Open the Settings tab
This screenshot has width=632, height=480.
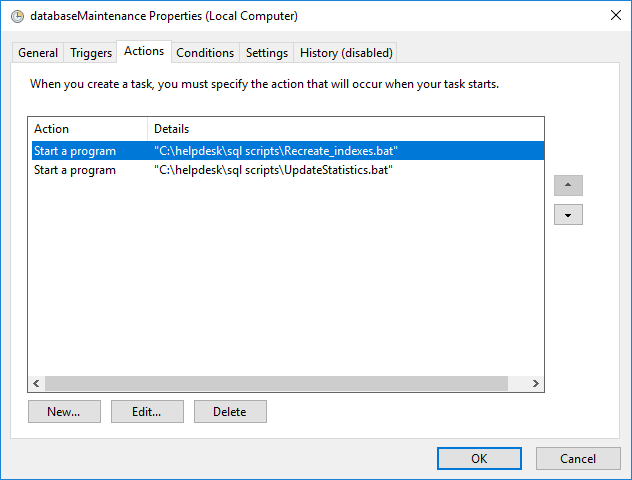pyautogui.click(x=267, y=53)
